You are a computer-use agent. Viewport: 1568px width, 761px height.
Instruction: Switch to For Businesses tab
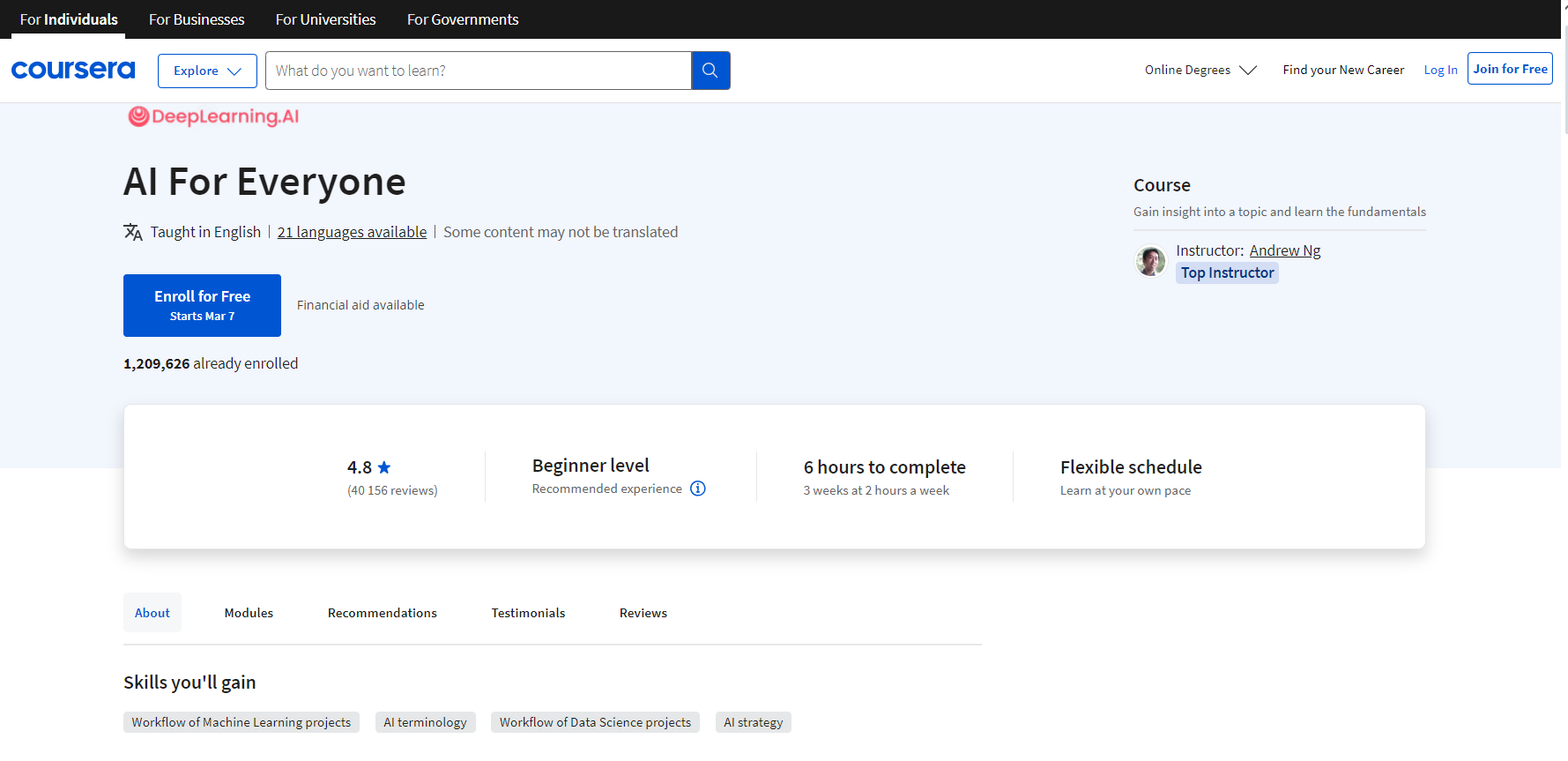point(197,19)
